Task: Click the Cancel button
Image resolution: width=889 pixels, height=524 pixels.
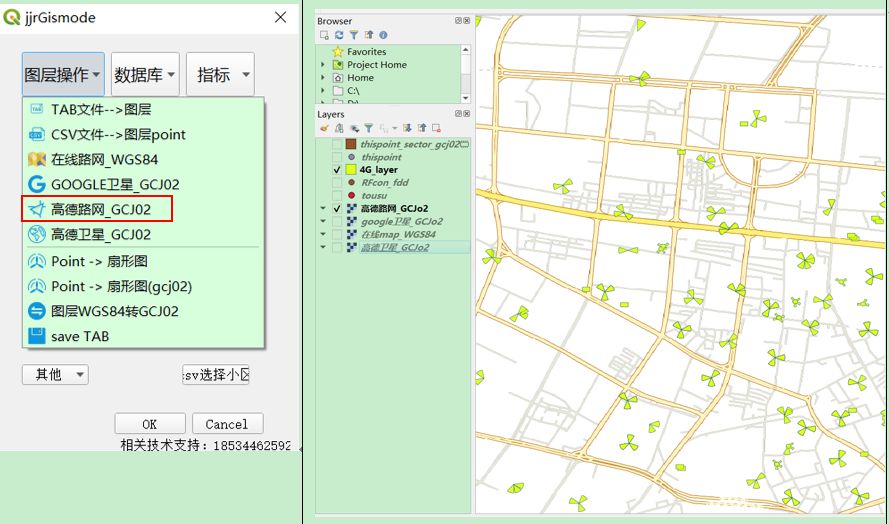Action: pyautogui.click(x=227, y=424)
